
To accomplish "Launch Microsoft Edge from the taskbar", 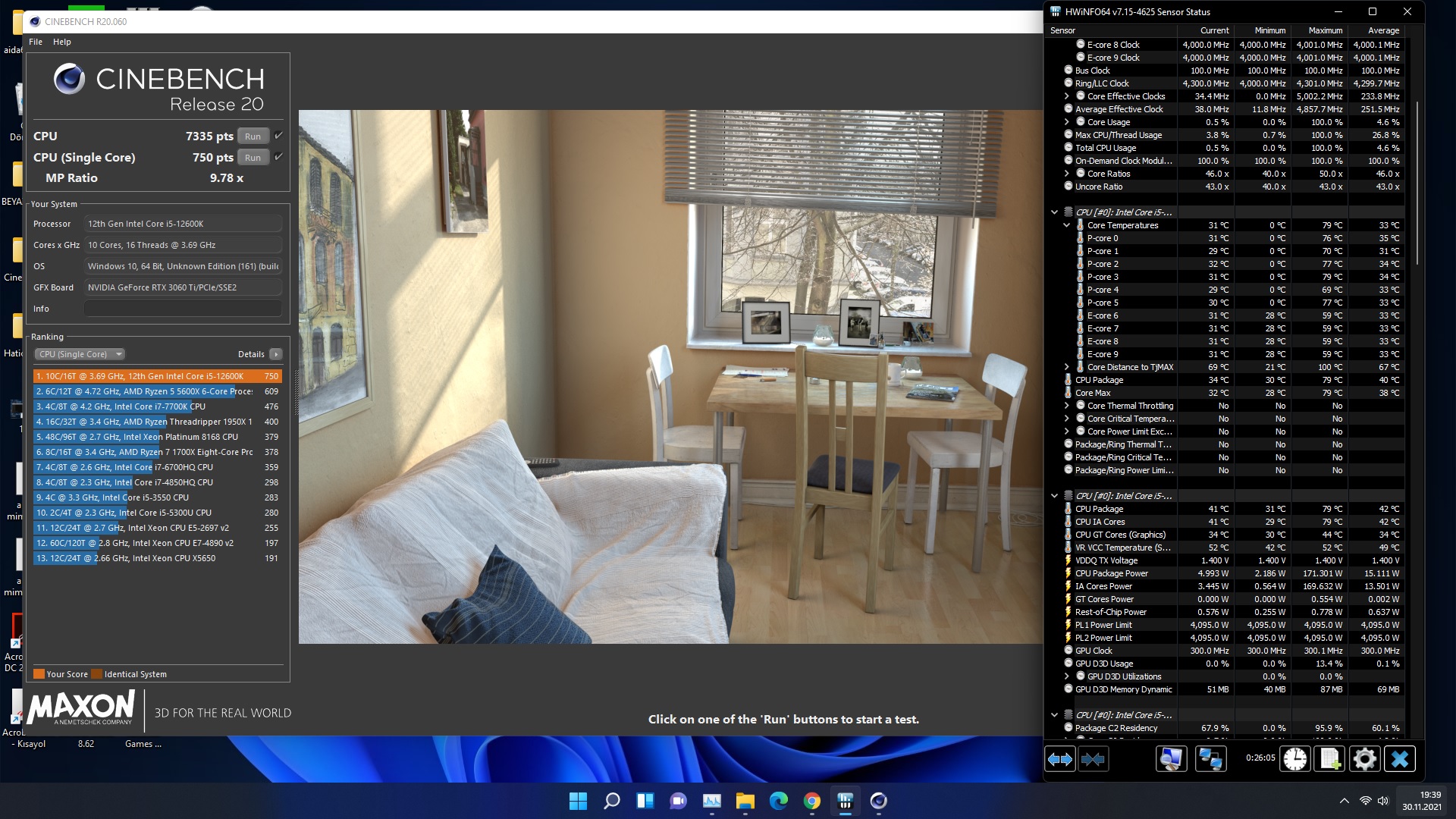I will (x=779, y=801).
